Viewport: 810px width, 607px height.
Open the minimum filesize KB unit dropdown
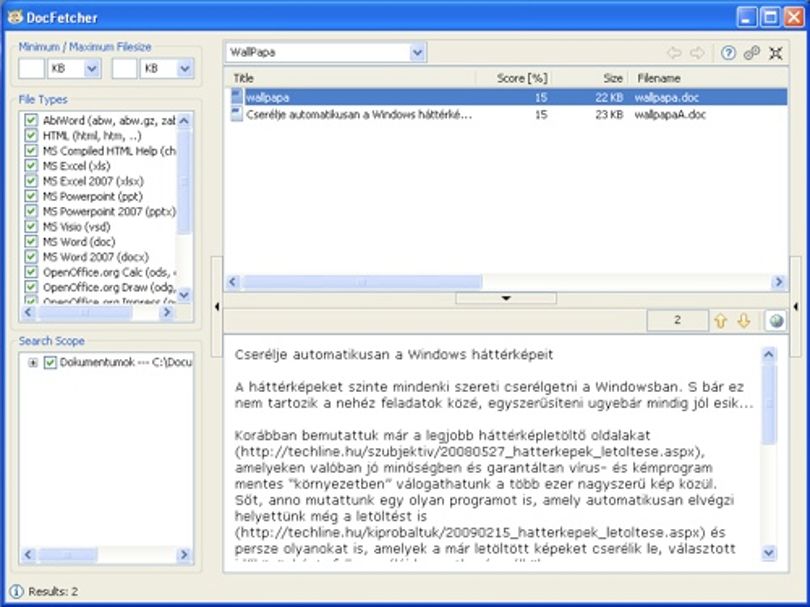tap(92, 69)
